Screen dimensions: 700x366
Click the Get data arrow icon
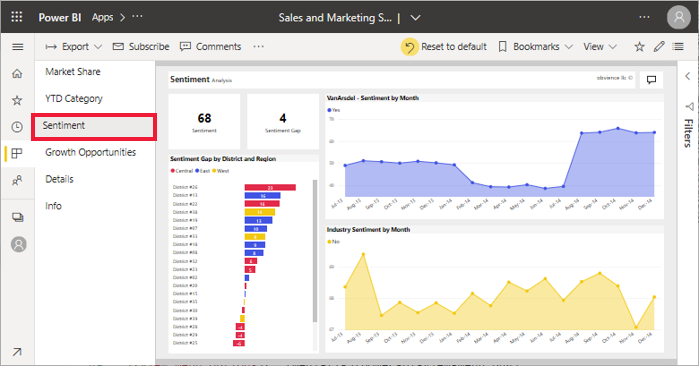tap(17, 352)
